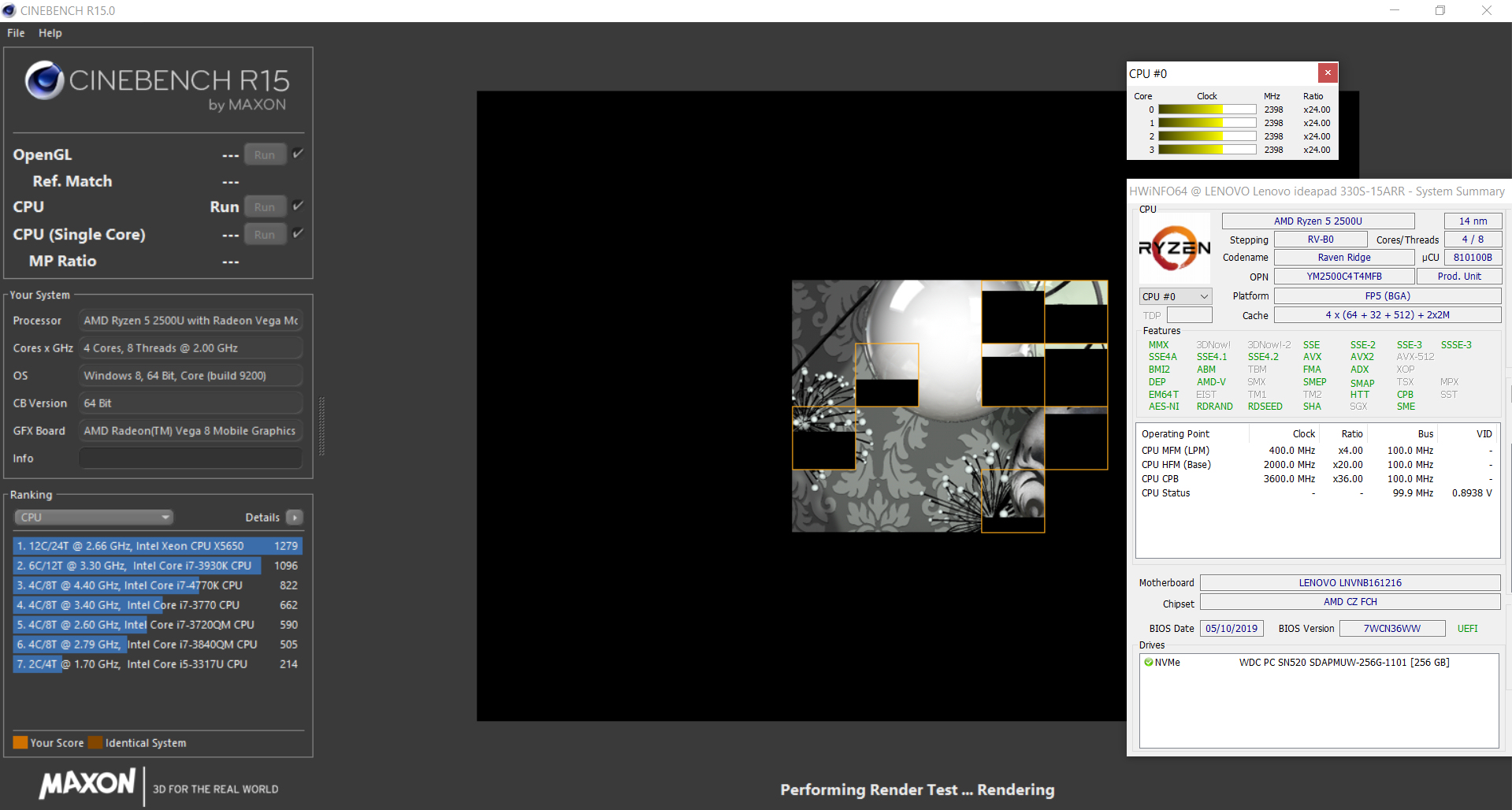
Task: Select ranking entry Intel Core i7-3930K
Action: [x=158, y=566]
